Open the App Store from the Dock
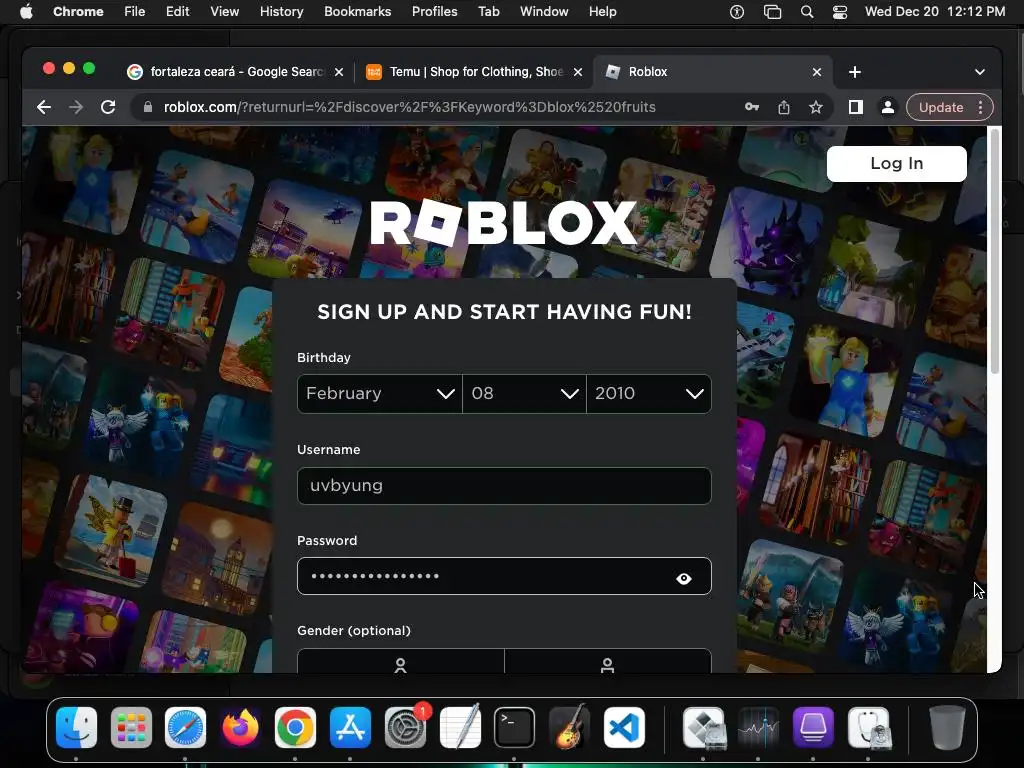Viewport: 1024px width, 768px height. [x=351, y=728]
